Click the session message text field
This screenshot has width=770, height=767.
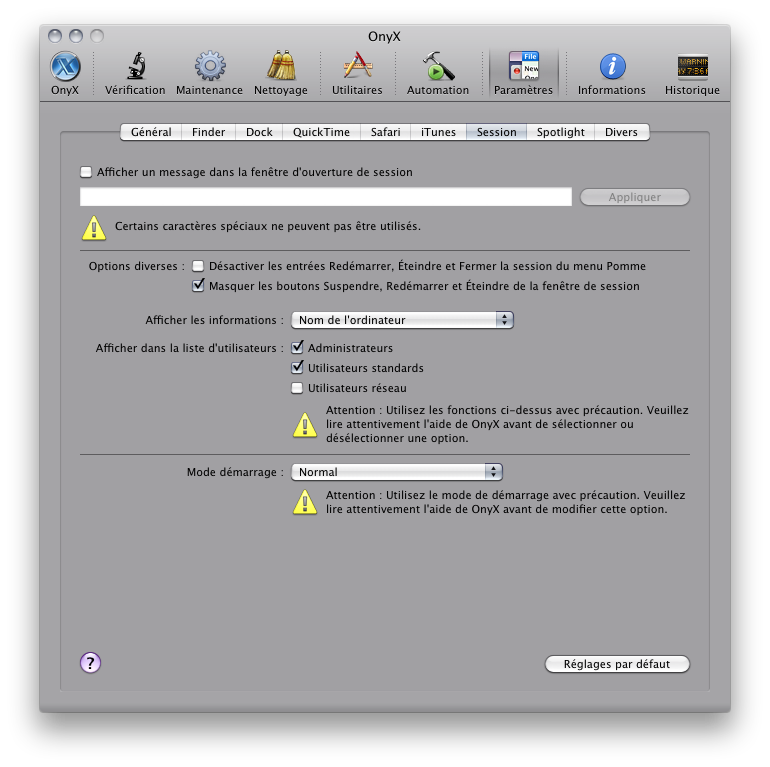(x=326, y=197)
